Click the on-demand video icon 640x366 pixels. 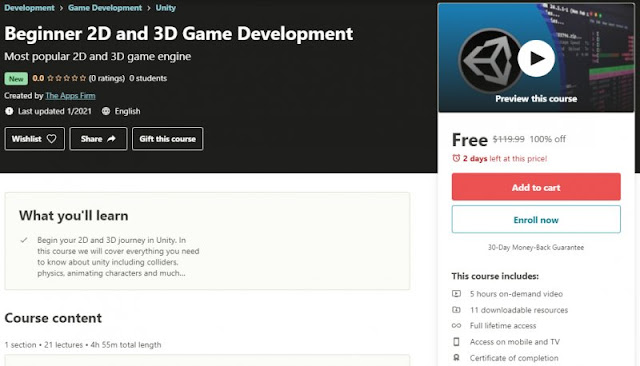click(x=456, y=293)
